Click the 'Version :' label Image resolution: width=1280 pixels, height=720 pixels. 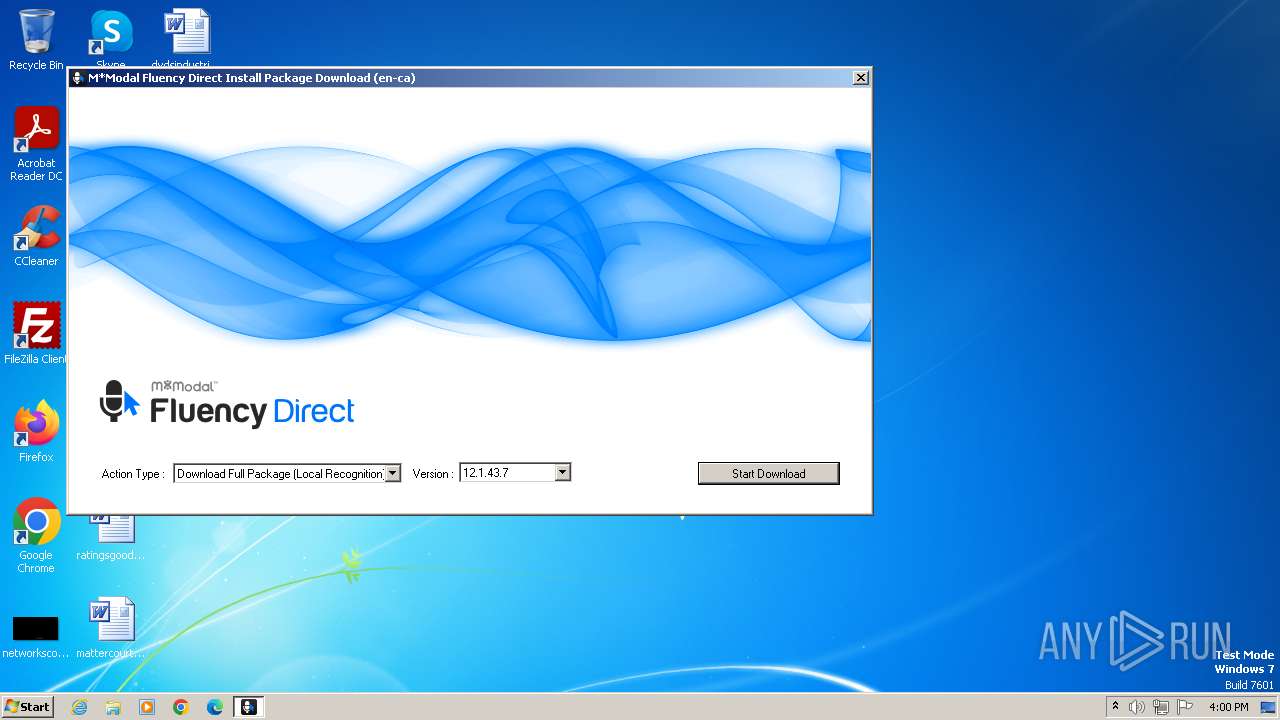(433, 474)
